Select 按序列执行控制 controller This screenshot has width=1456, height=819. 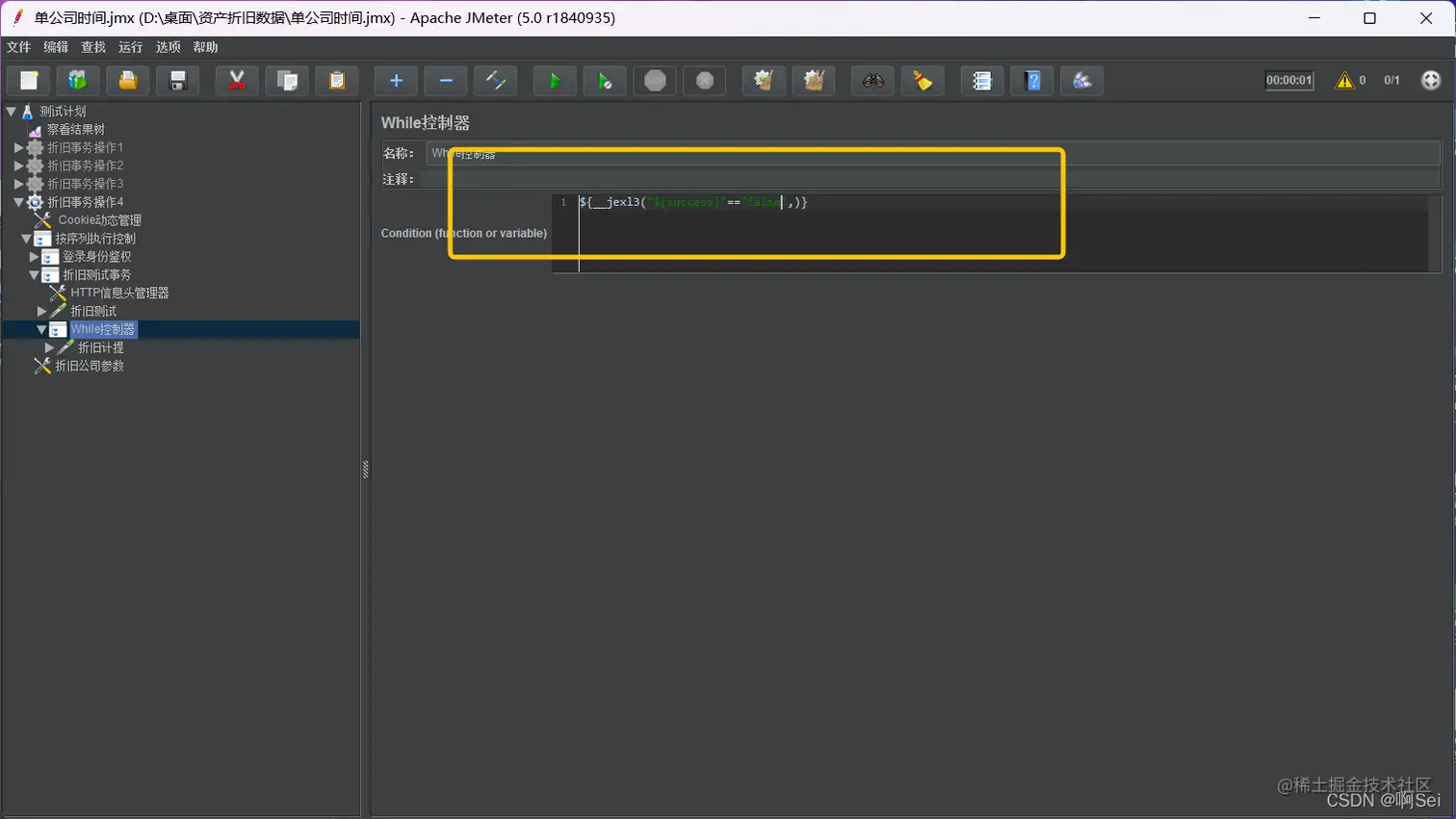tap(95, 239)
